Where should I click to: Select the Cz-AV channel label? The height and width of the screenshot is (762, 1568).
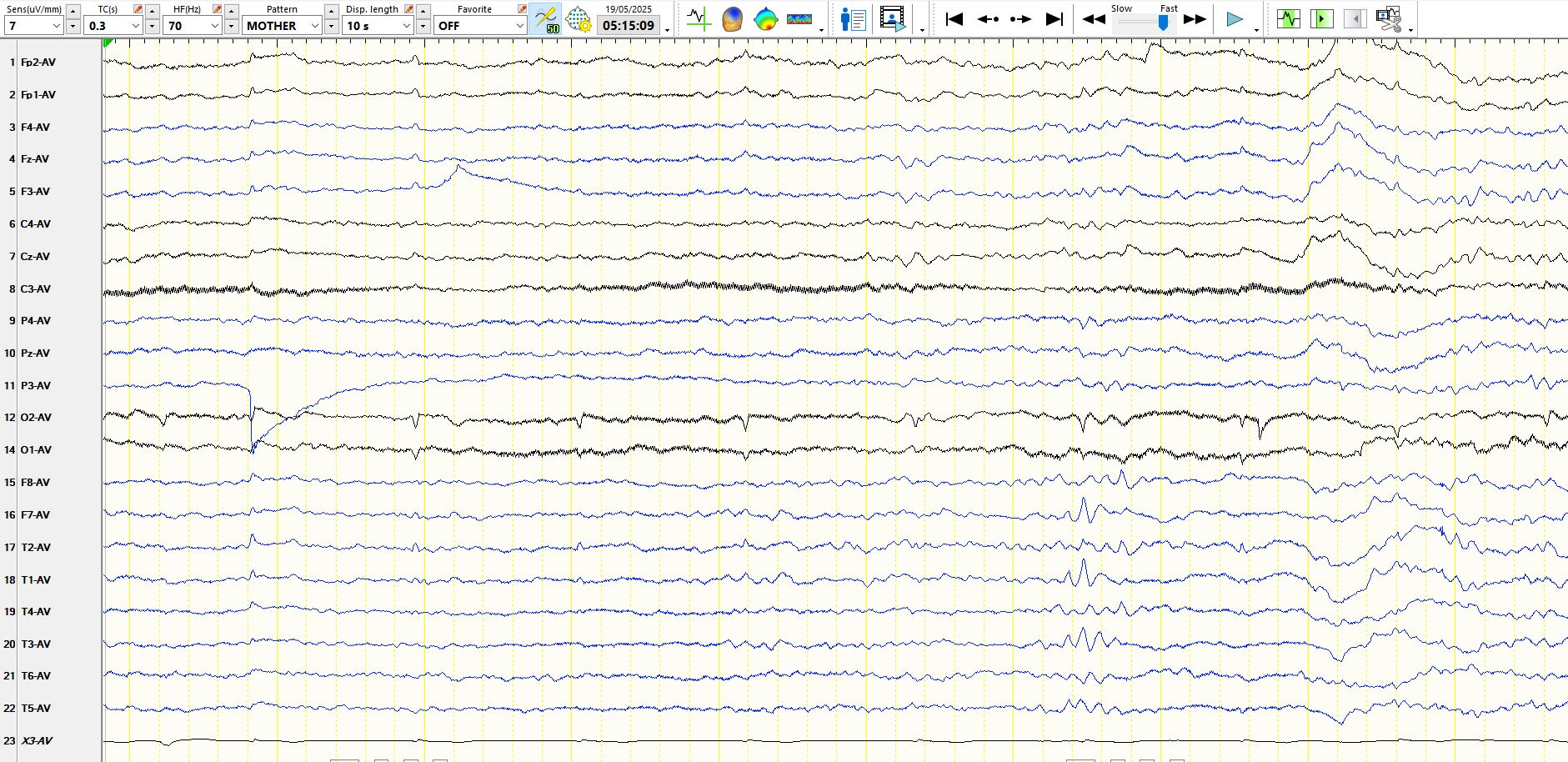[35, 257]
